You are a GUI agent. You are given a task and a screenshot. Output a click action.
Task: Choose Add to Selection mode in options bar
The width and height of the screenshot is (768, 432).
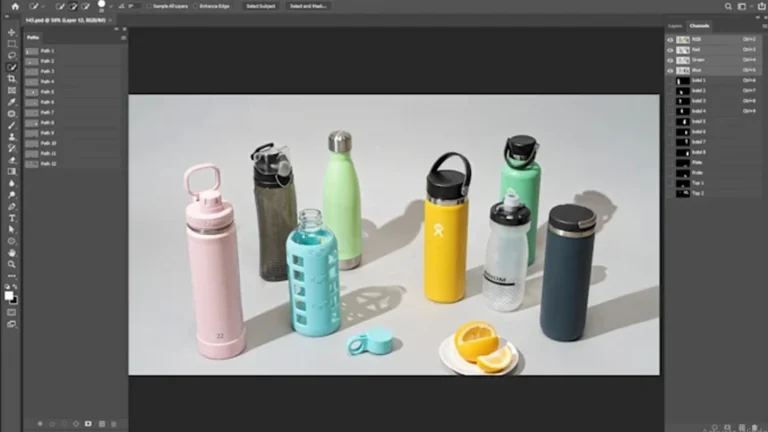coord(73,6)
